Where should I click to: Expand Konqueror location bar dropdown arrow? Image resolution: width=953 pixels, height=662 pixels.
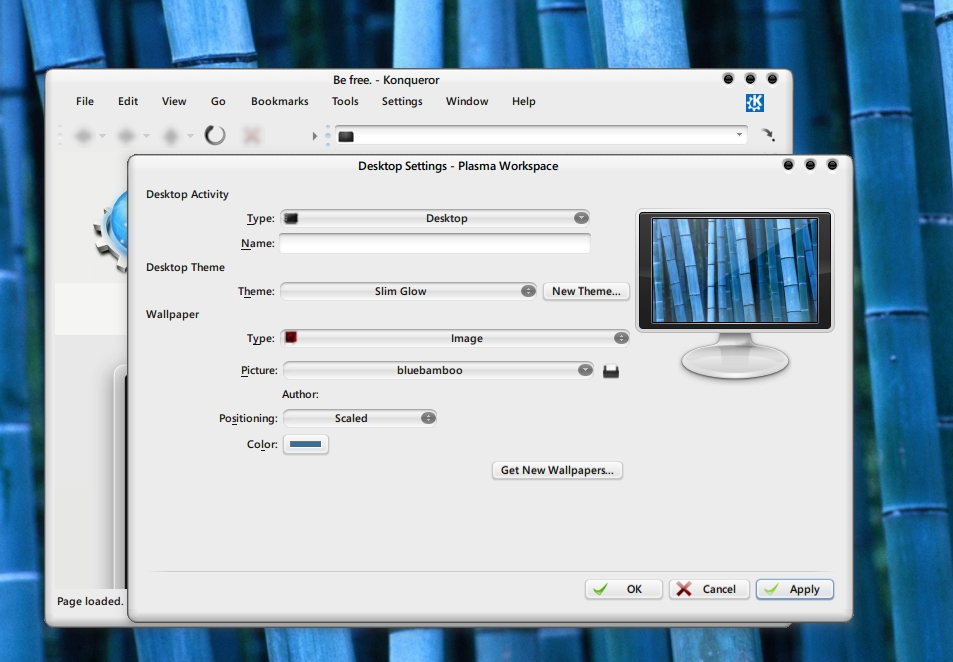(739, 134)
